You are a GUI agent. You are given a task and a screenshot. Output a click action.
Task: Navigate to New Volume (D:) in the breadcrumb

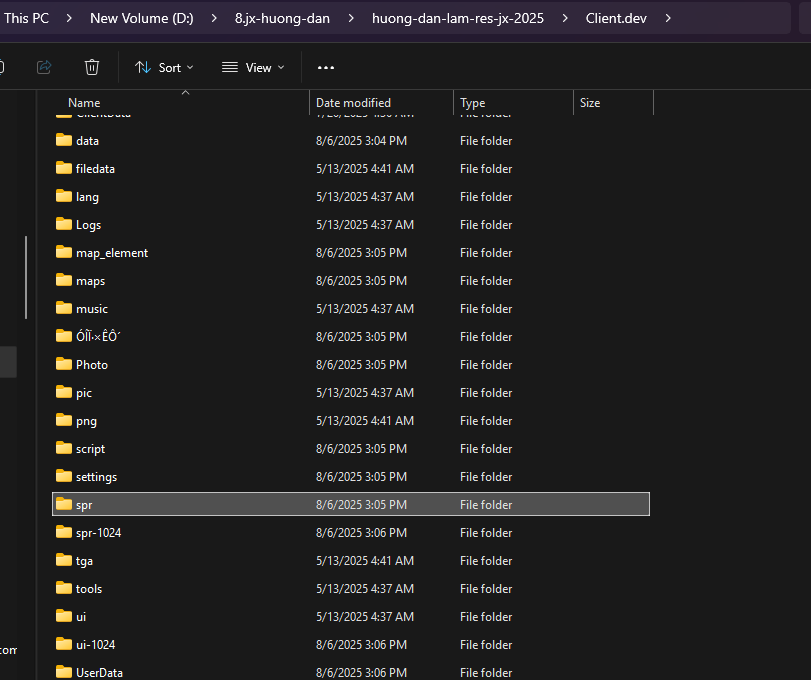(142, 18)
